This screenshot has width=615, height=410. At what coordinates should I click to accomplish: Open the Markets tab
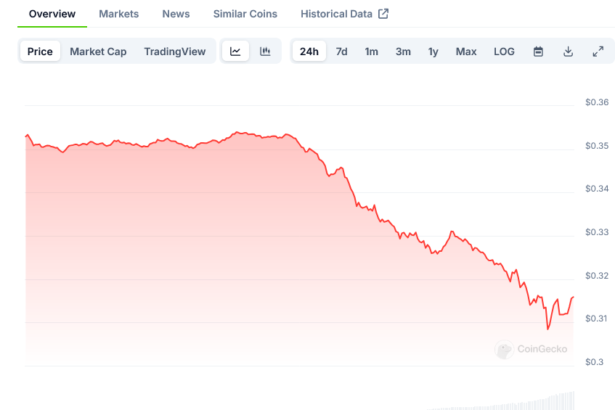point(119,14)
